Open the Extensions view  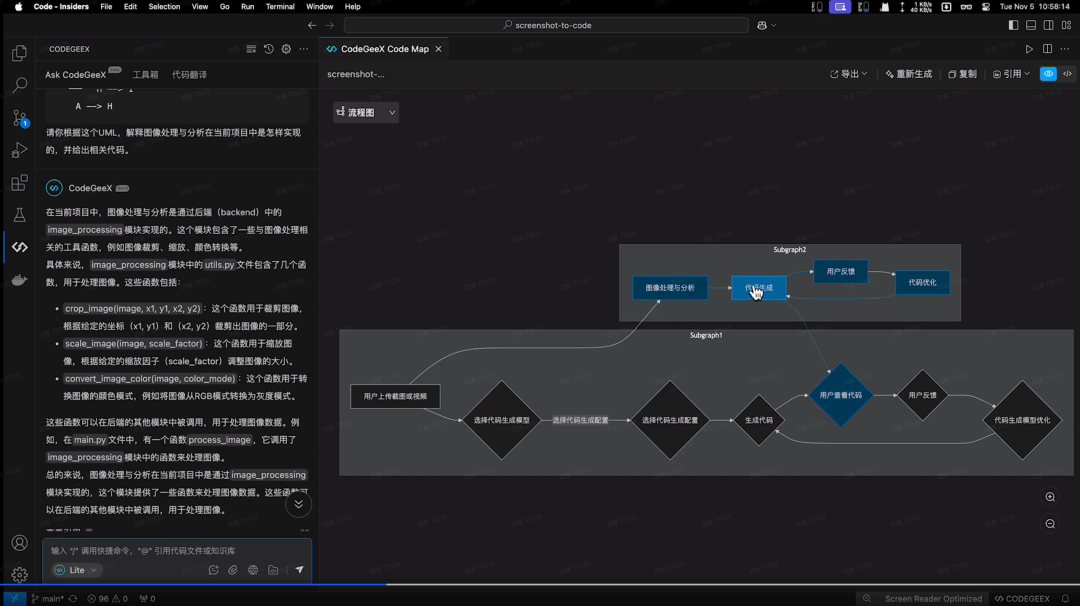19,182
